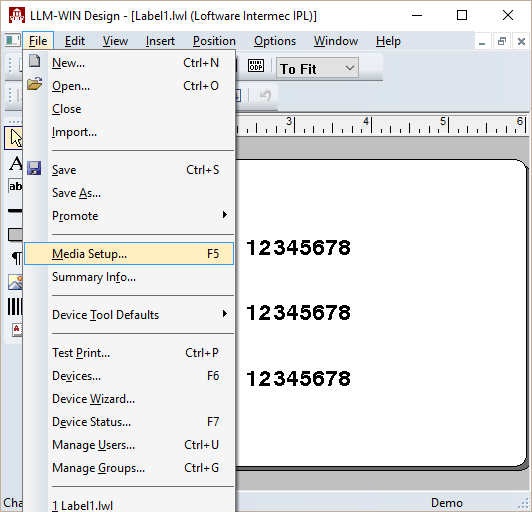Click the first 12345678 text field
This screenshot has height=512, width=532.
pos(299,247)
